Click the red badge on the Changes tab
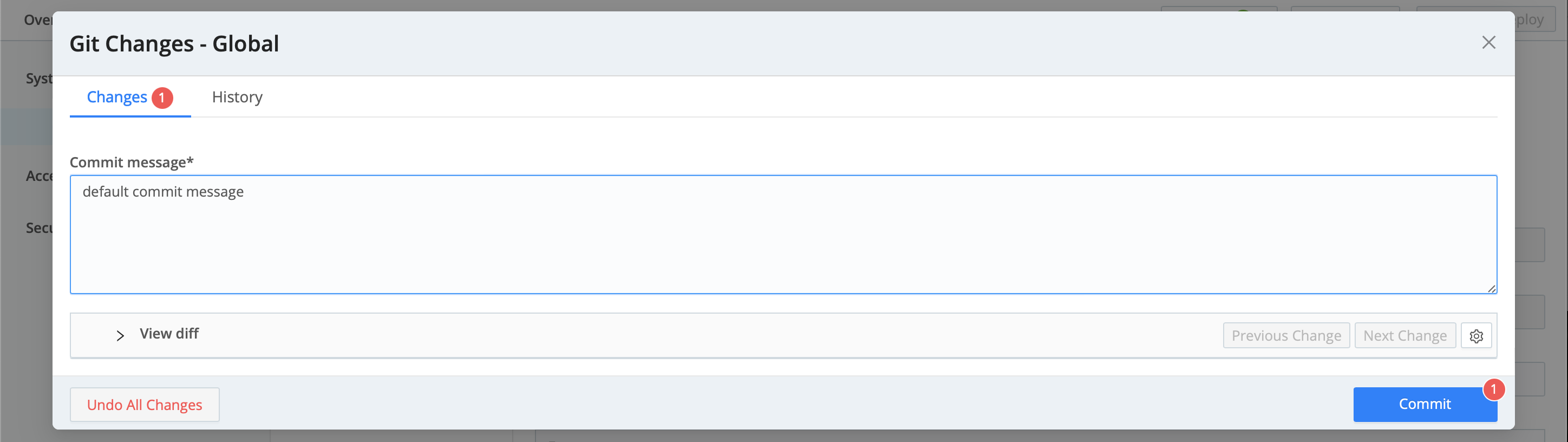The image size is (1568, 442). [162, 97]
